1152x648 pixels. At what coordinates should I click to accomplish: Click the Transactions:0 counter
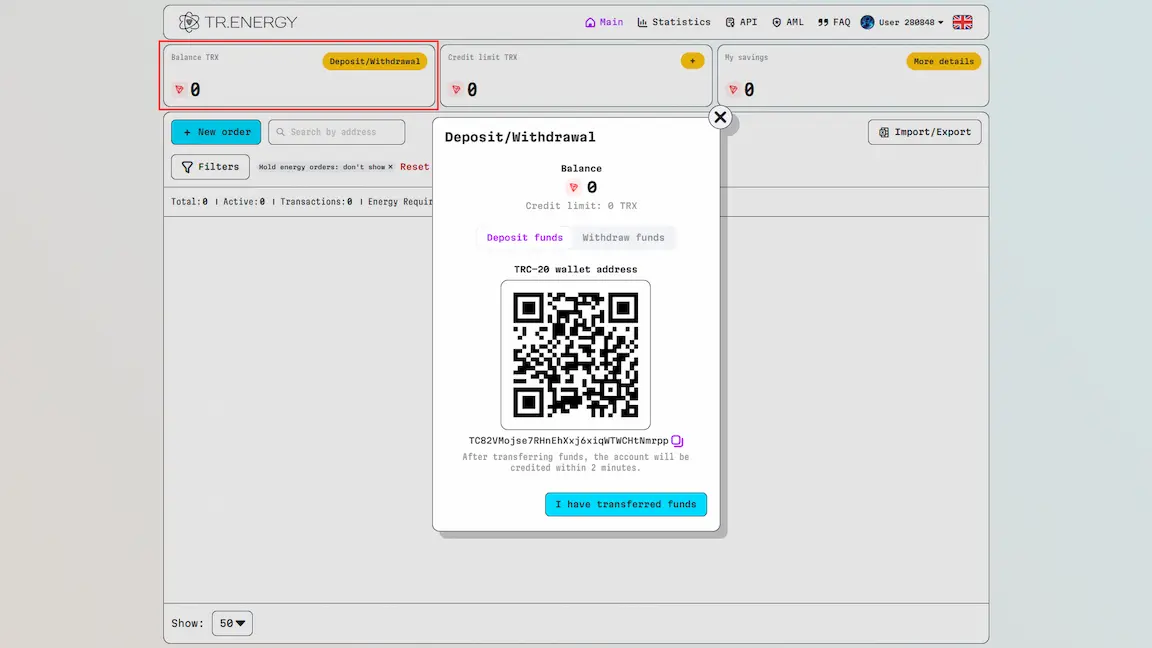click(316, 201)
